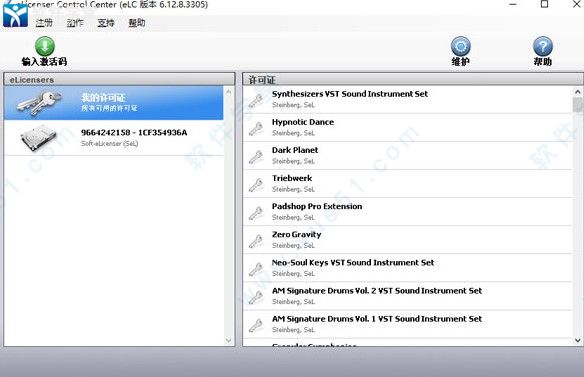This screenshot has height=377, width=584.
Task: Click key icon beside Padshop Pro Extension
Action: (x=256, y=212)
